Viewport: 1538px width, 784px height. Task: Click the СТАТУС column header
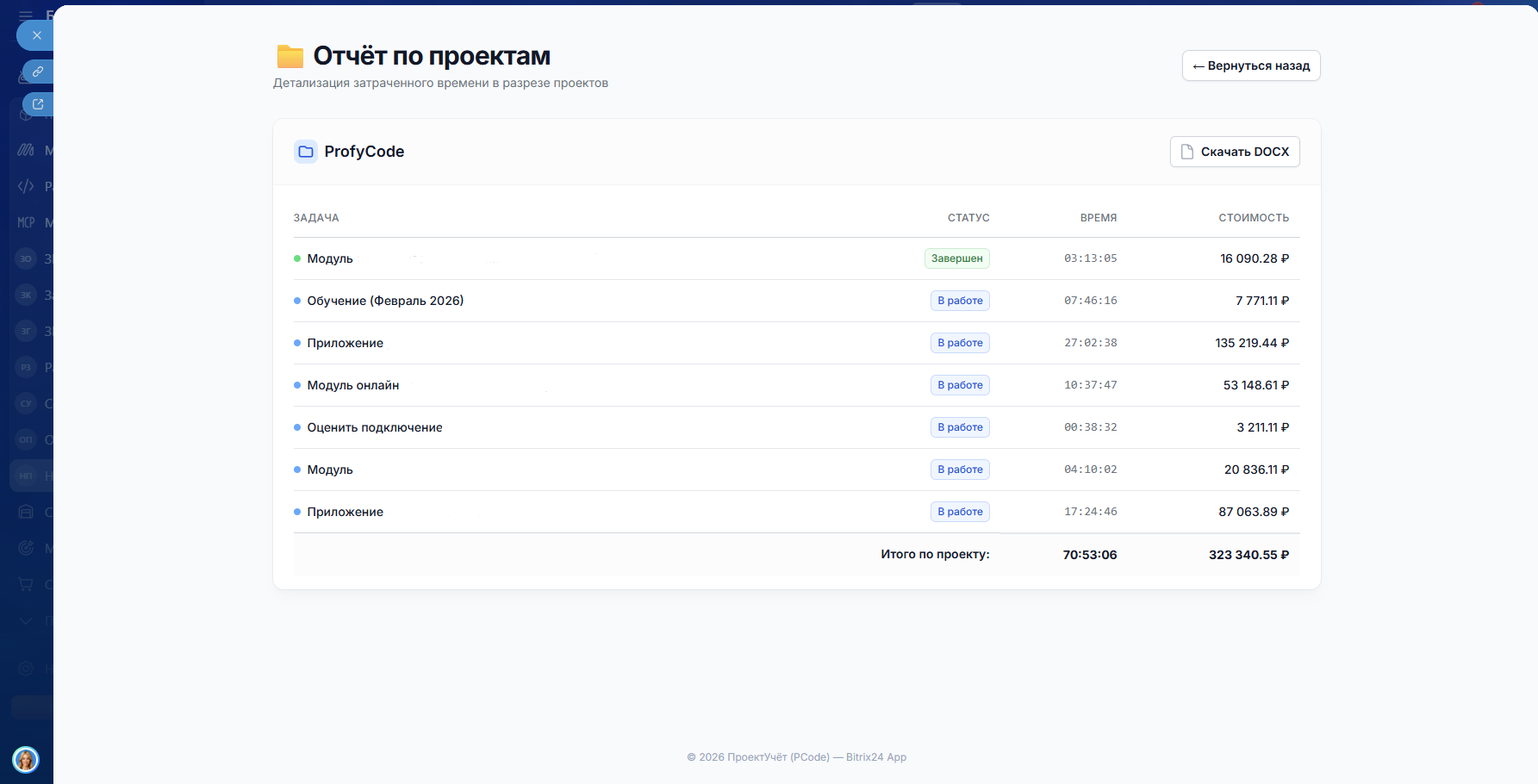pos(968,218)
